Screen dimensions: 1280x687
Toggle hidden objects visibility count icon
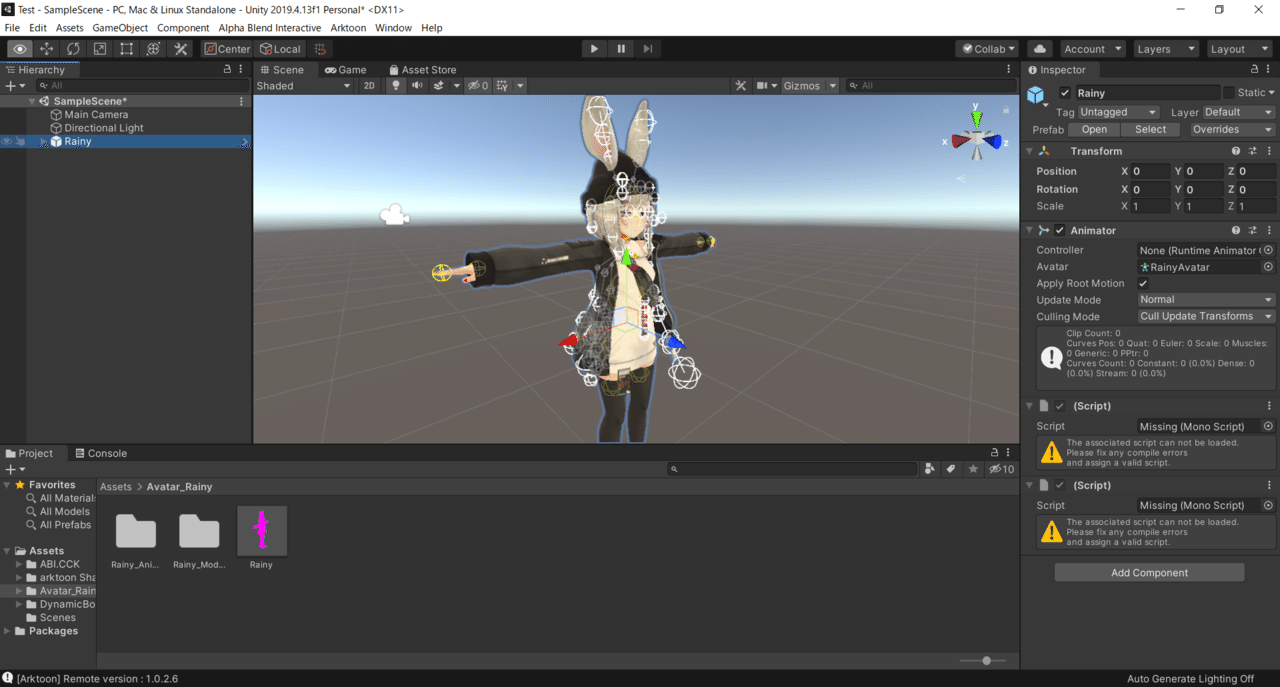(478, 86)
